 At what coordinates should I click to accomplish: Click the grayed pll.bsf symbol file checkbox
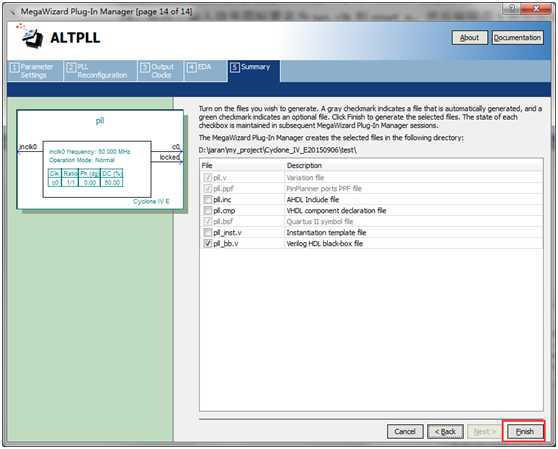[207, 222]
